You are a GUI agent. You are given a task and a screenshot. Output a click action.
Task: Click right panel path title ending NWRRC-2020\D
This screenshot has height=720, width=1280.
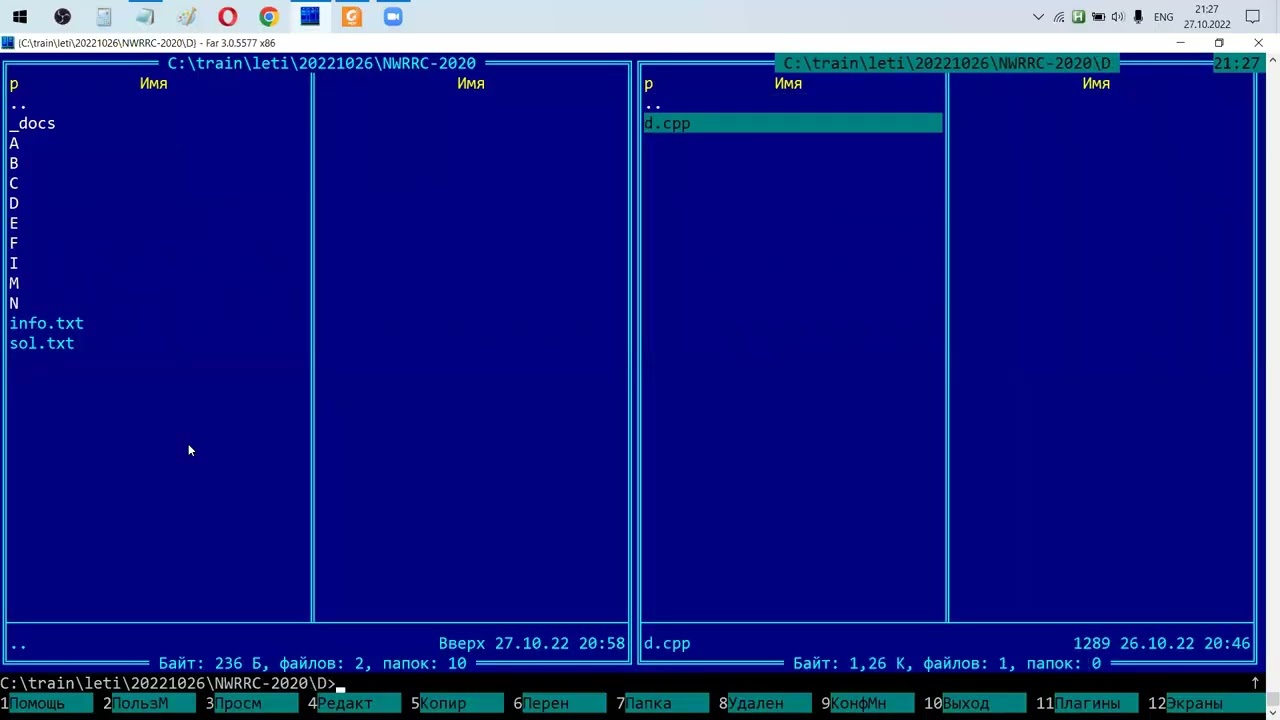946,63
